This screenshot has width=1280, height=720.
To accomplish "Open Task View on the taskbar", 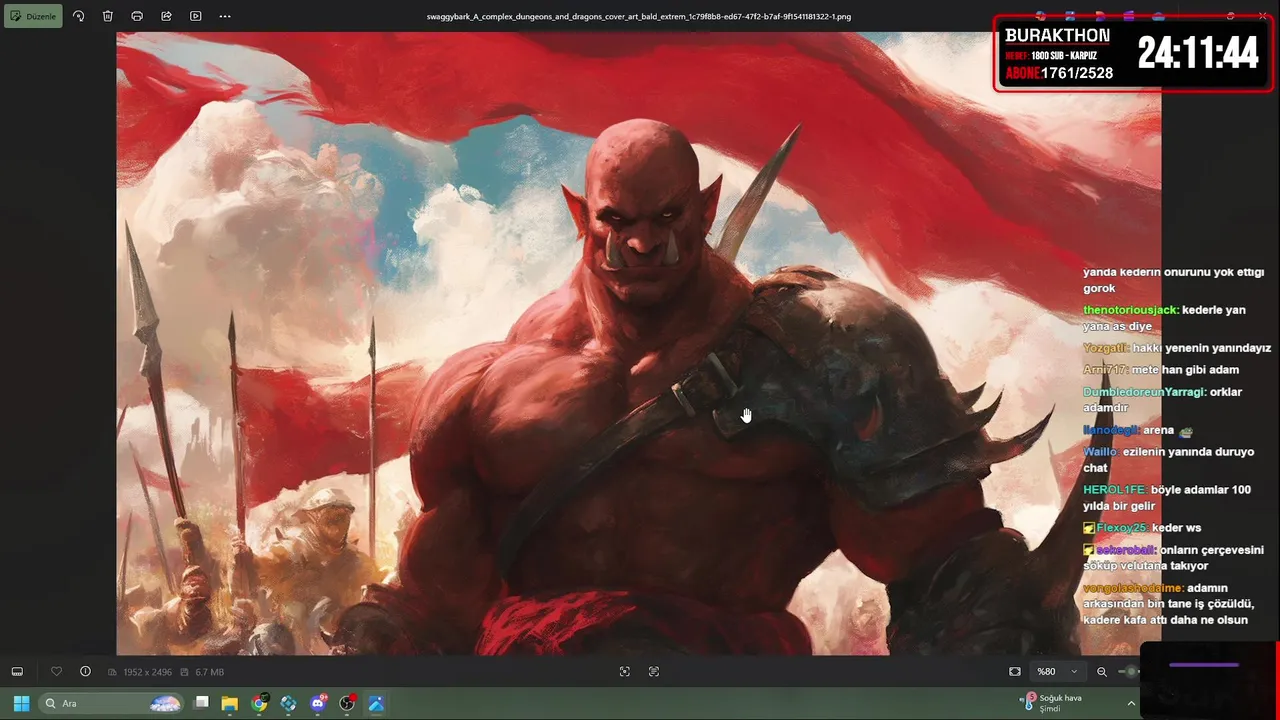I will (x=201, y=703).
